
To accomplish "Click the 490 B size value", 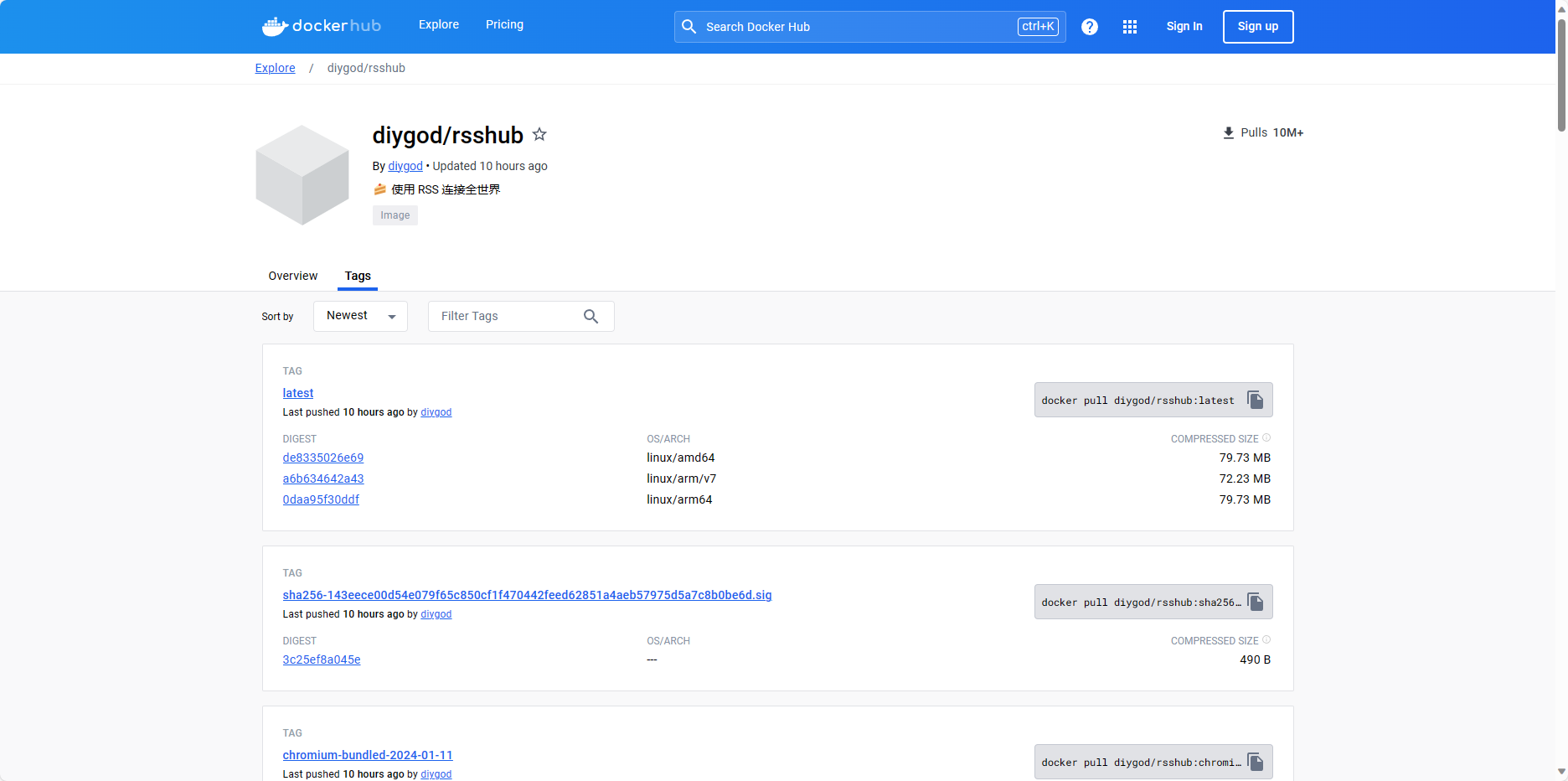I will coord(1255,659).
